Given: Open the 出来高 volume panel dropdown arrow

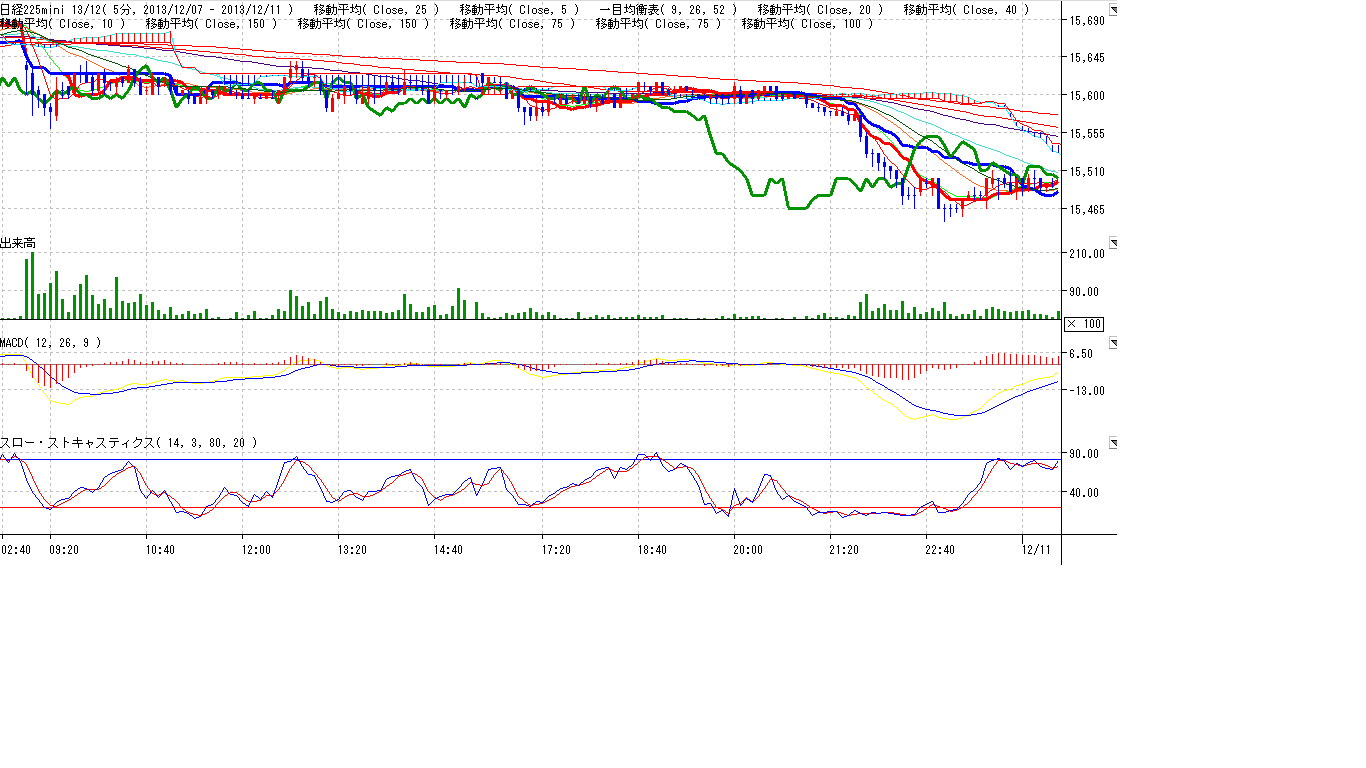Looking at the screenshot, I should (1114, 243).
